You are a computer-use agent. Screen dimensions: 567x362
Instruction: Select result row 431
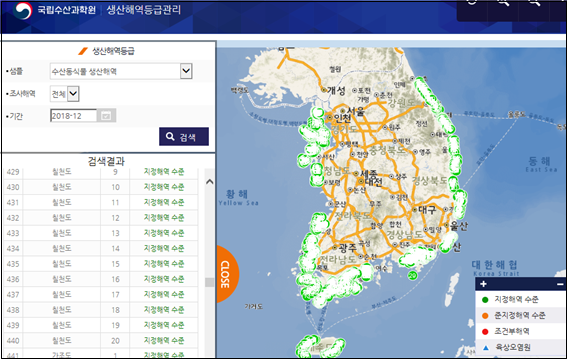click(x=101, y=203)
